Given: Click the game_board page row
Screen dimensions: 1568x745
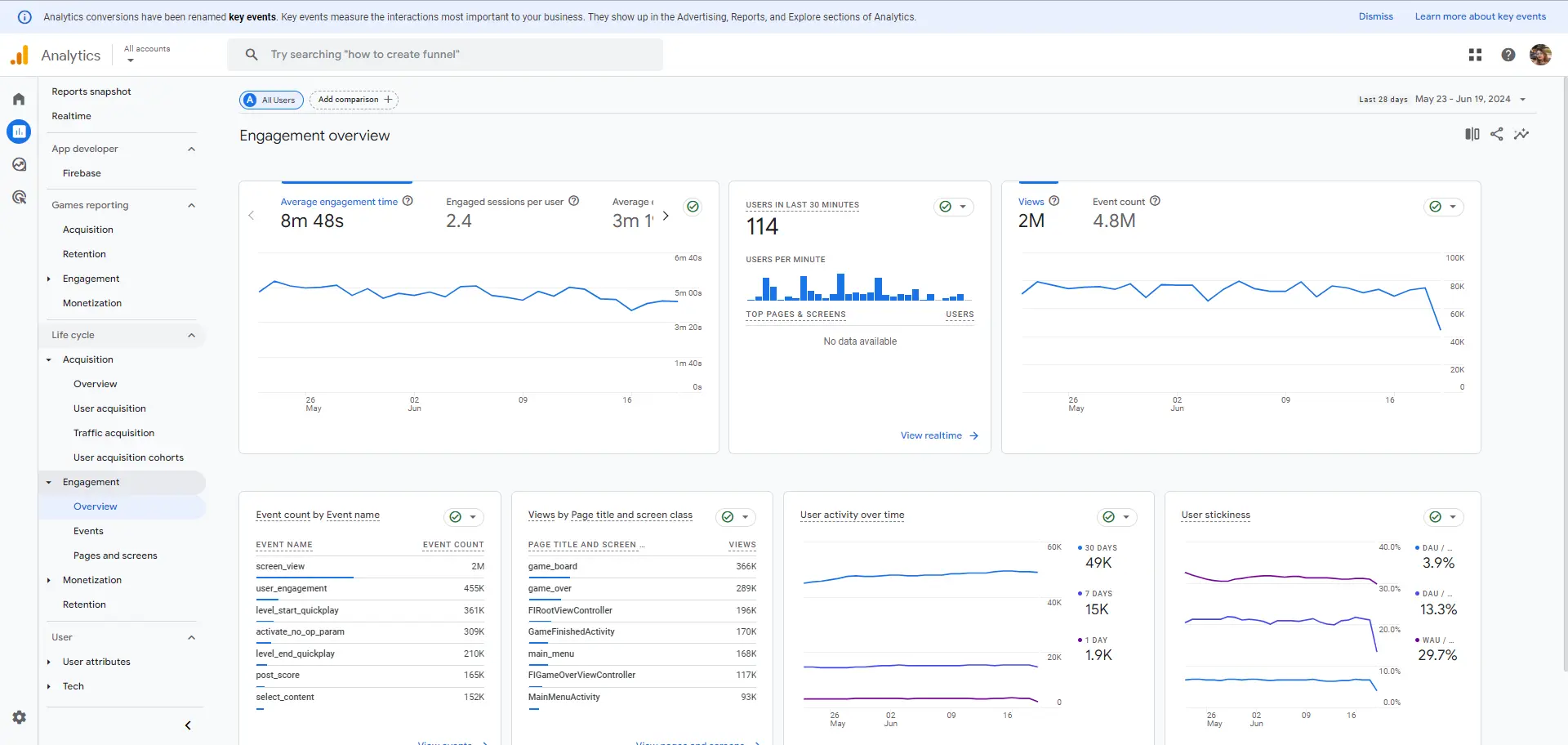Looking at the screenshot, I should [642, 567].
